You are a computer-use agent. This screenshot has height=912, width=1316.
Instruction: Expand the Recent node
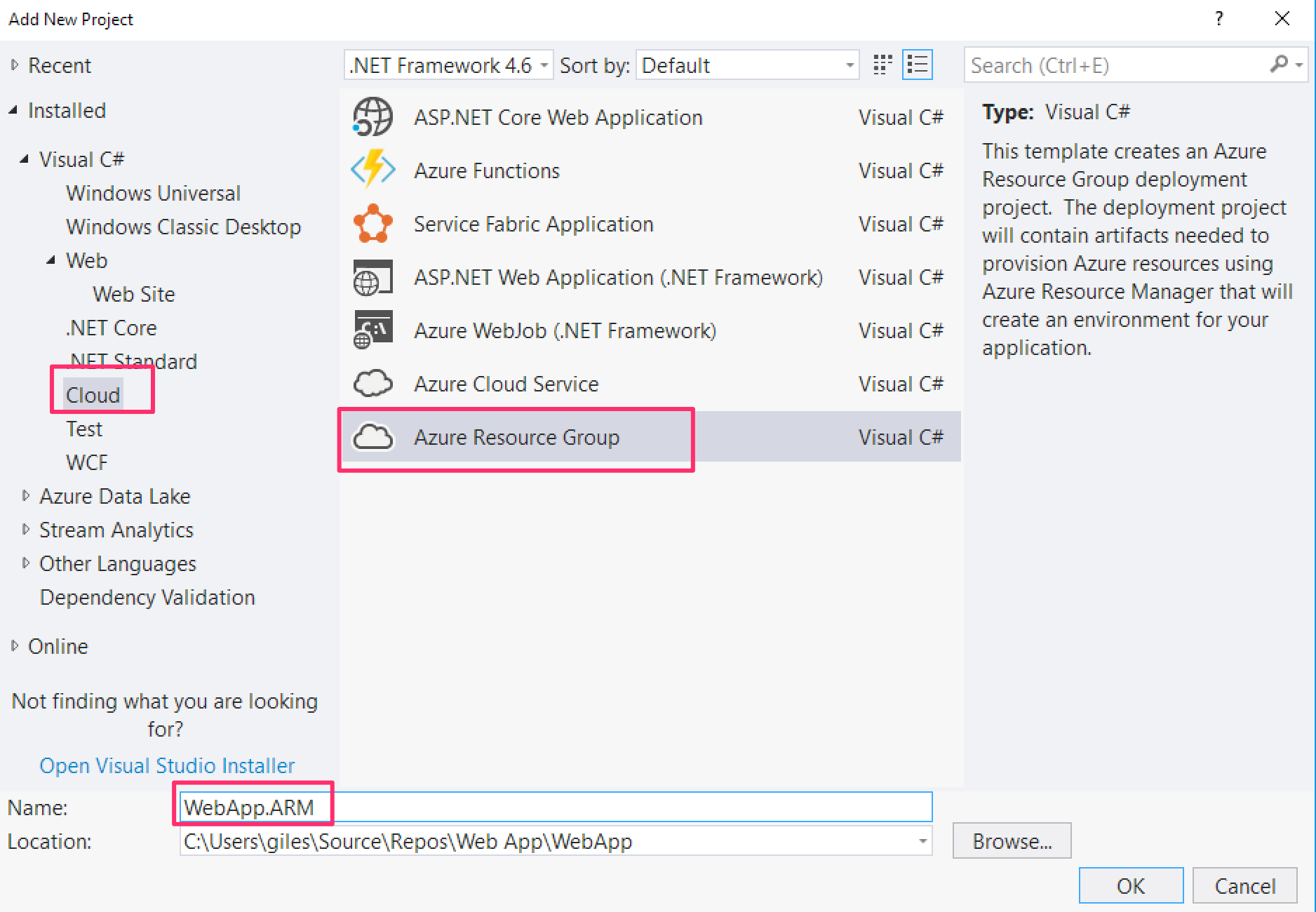pos(15,65)
